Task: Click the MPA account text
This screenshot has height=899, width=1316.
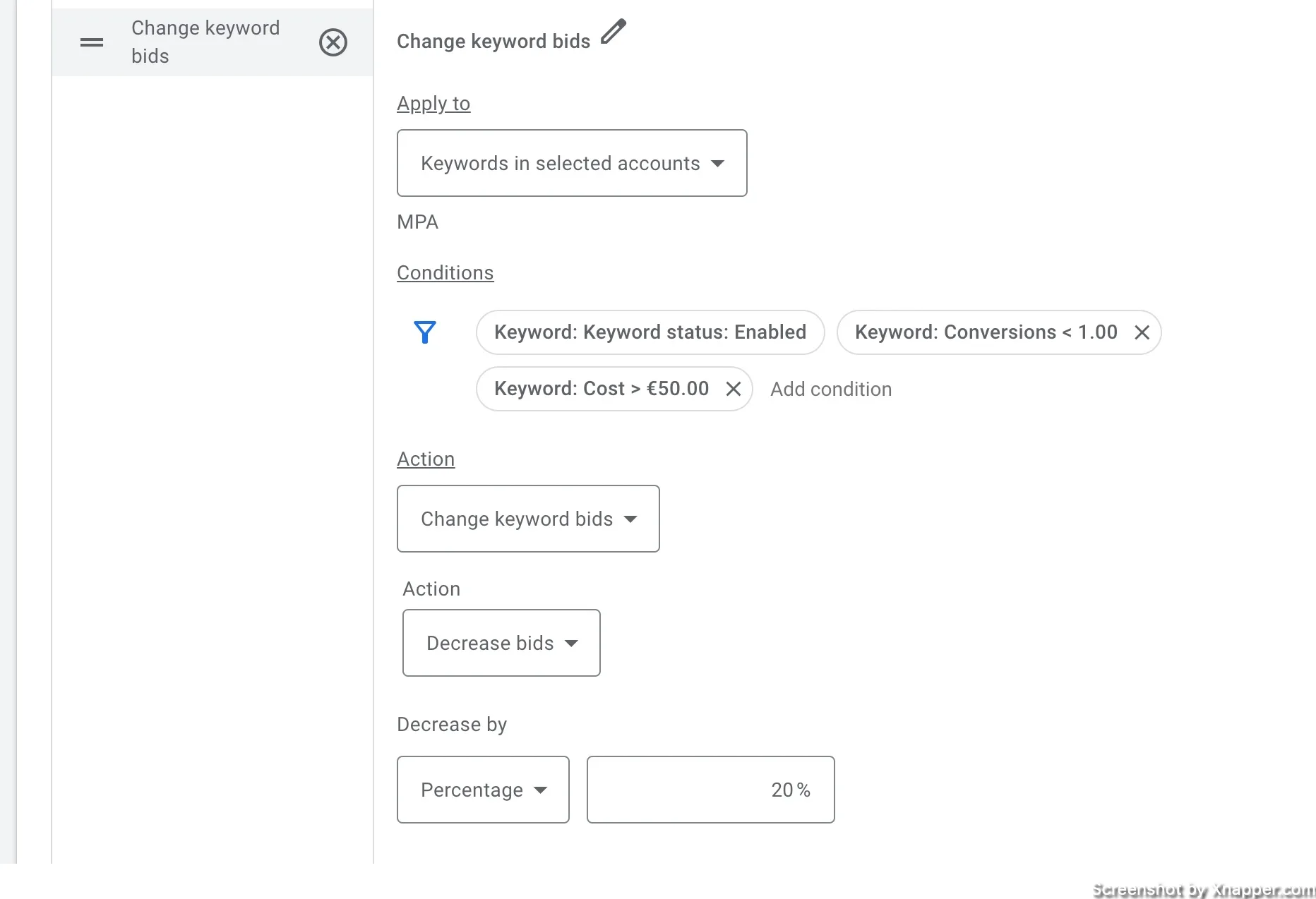Action: click(x=418, y=222)
